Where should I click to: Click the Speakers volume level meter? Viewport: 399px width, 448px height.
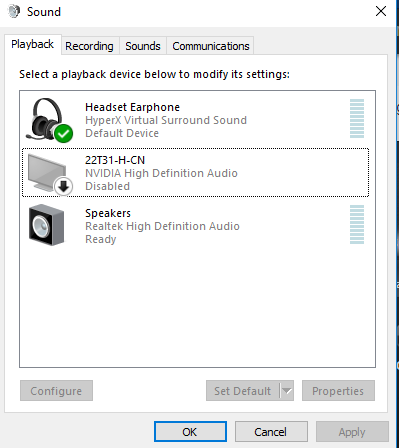pyautogui.click(x=357, y=224)
